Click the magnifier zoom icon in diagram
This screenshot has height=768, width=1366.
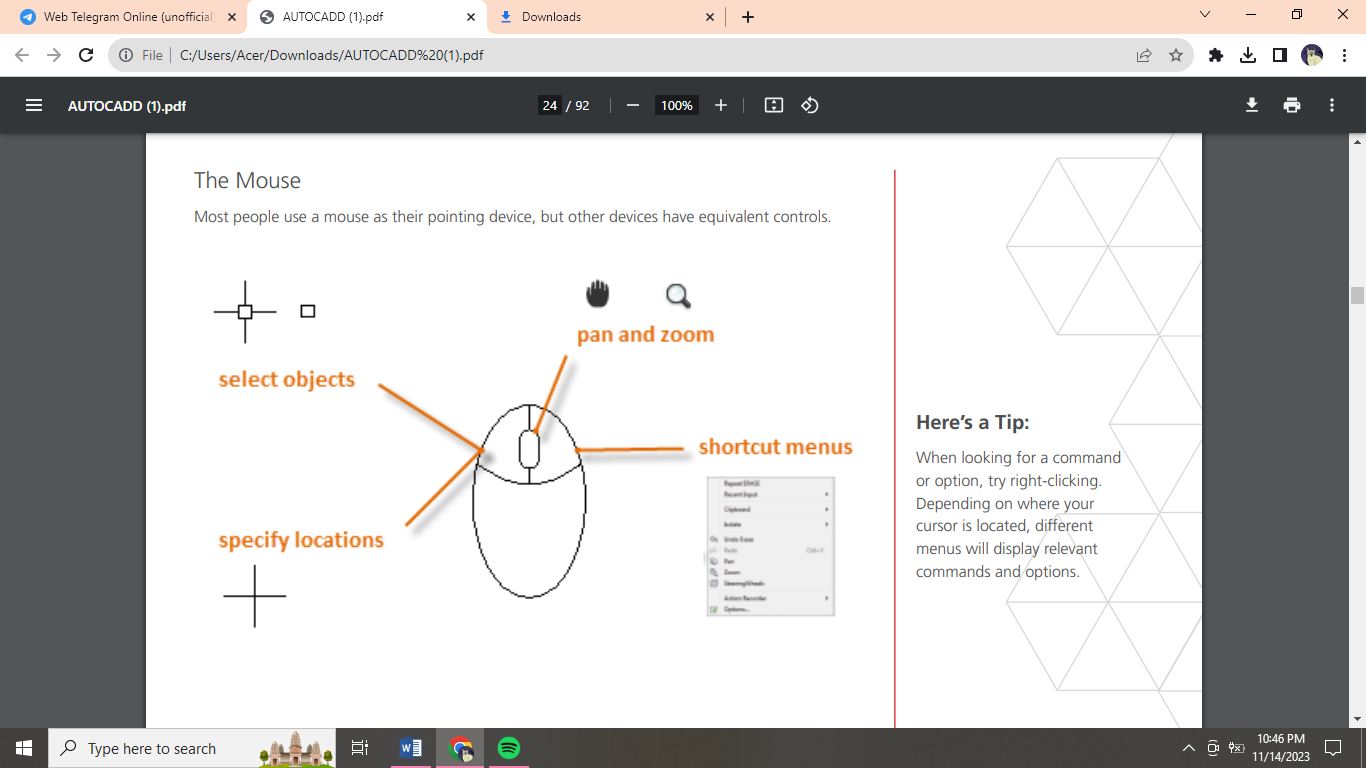click(679, 296)
